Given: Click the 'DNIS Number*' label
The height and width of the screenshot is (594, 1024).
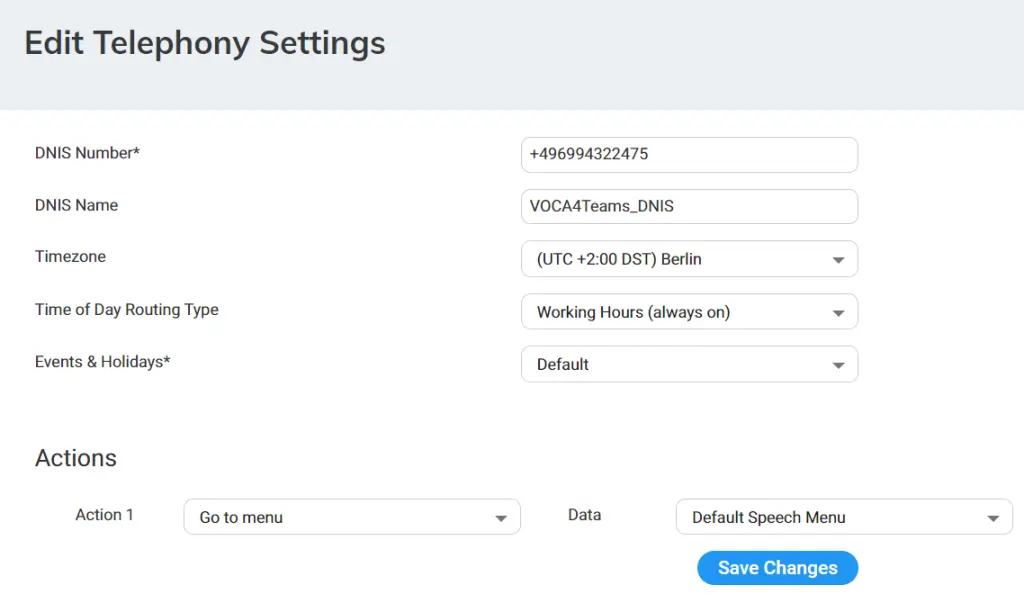Looking at the screenshot, I should (x=88, y=153).
